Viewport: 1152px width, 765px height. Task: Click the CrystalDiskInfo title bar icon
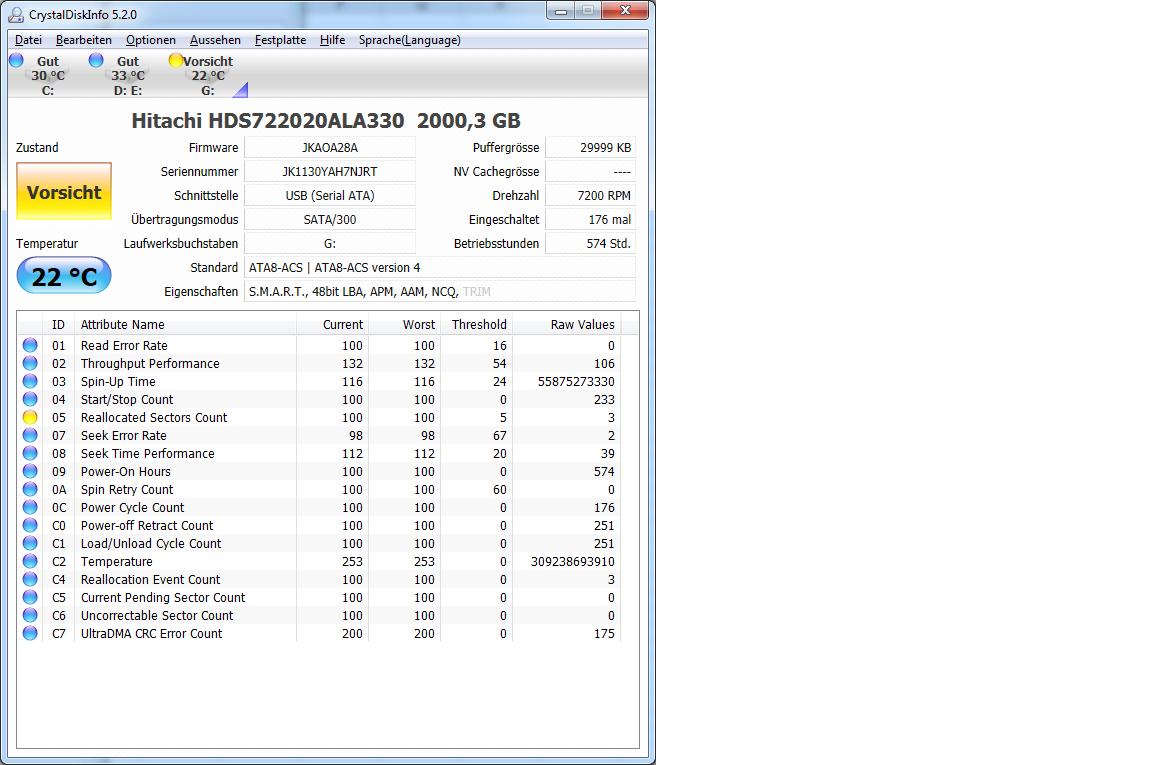pyautogui.click(x=15, y=14)
